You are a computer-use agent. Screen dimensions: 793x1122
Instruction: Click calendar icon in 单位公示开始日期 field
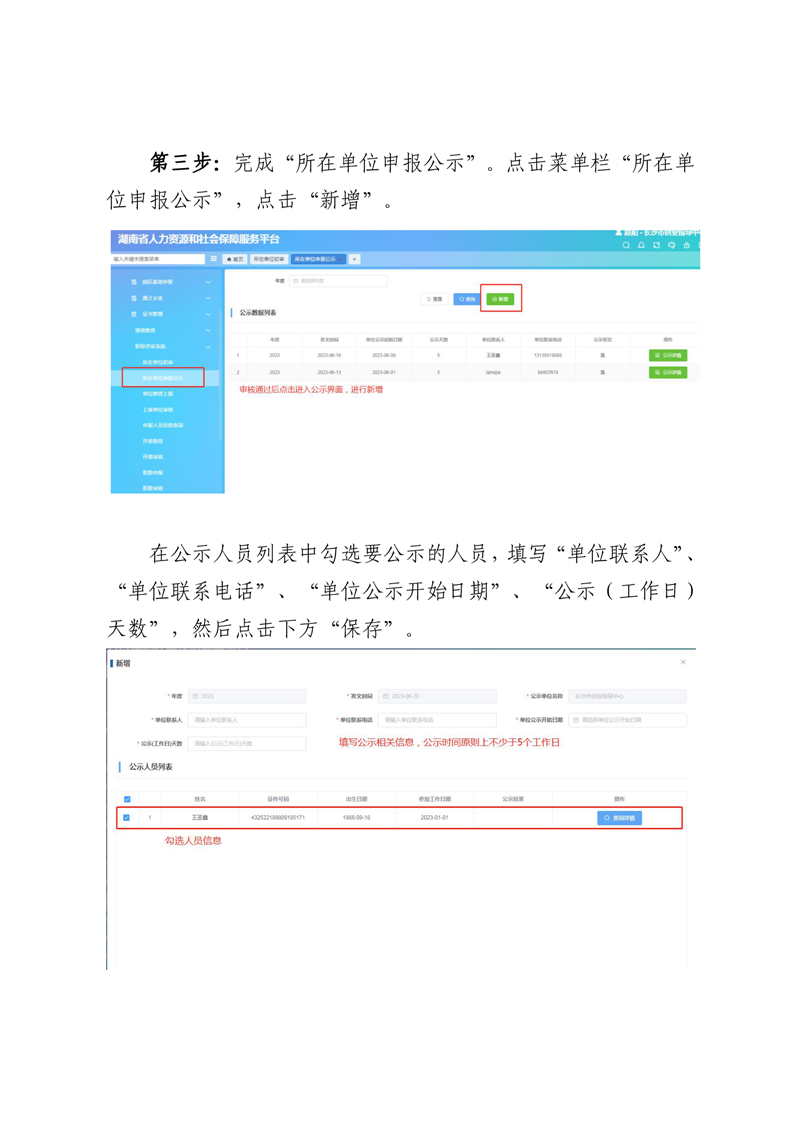coord(576,720)
